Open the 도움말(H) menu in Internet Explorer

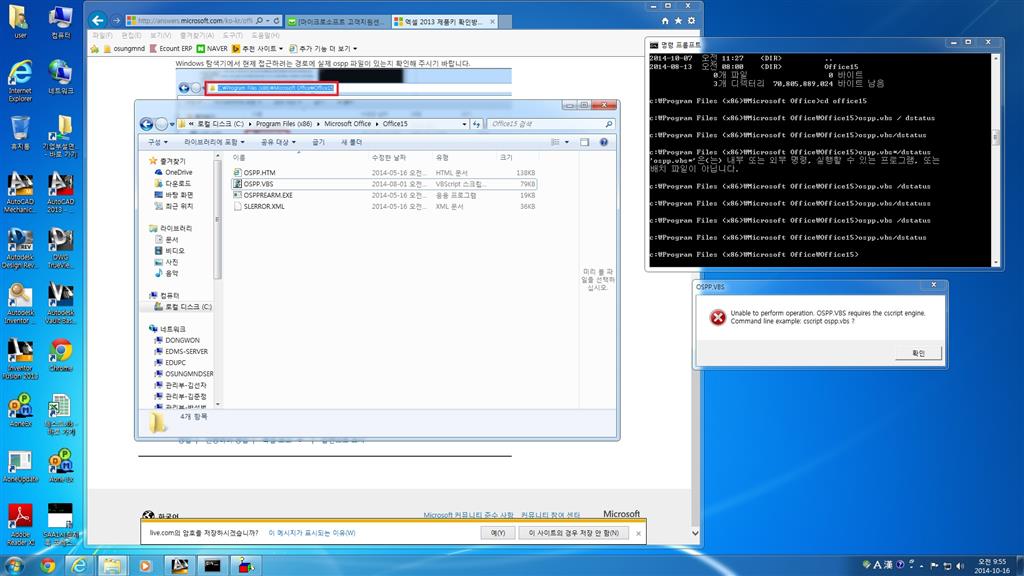point(265,35)
